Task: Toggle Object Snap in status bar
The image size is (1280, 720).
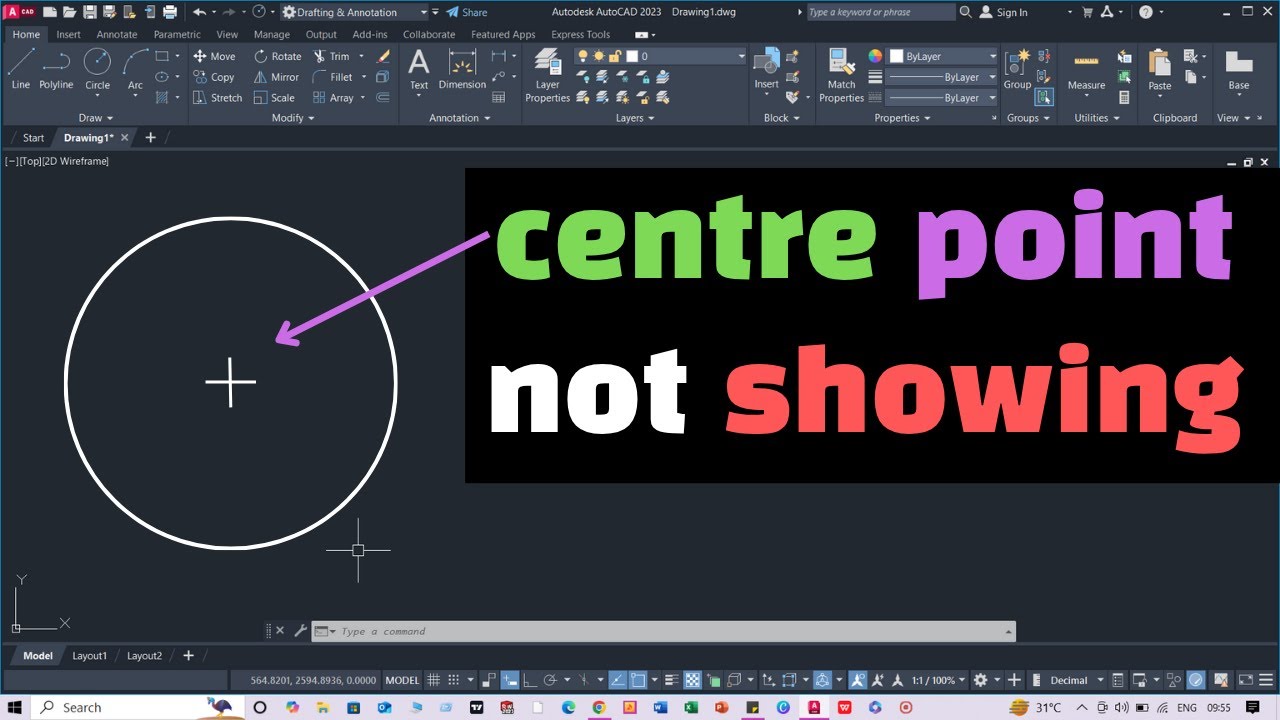Action: click(639, 680)
